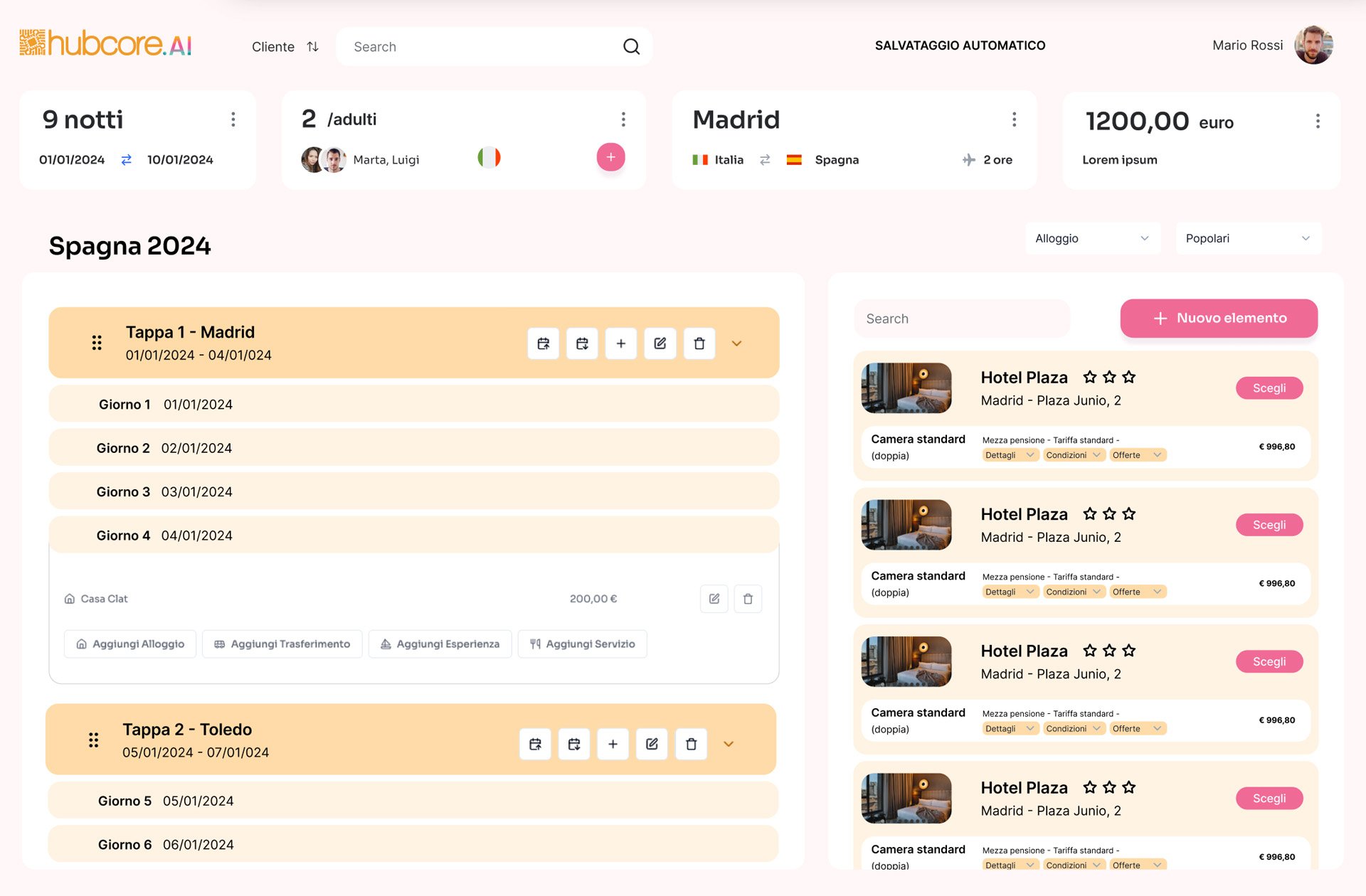Click the delete trash icon on Tappa 1
Image resolution: width=1366 pixels, height=896 pixels.
[x=699, y=343]
